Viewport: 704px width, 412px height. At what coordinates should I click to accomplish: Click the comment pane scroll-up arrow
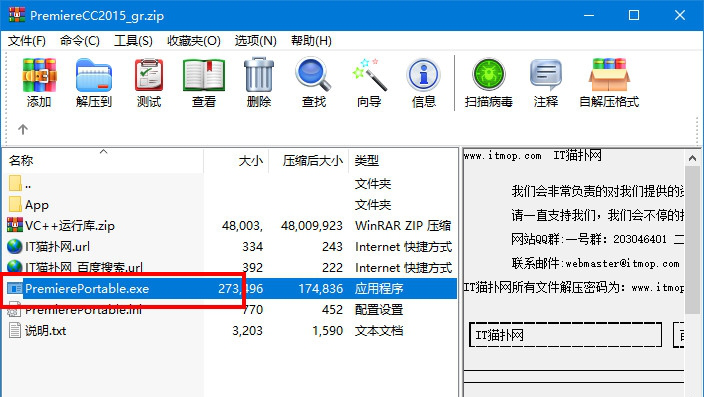pyautogui.click(x=692, y=158)
